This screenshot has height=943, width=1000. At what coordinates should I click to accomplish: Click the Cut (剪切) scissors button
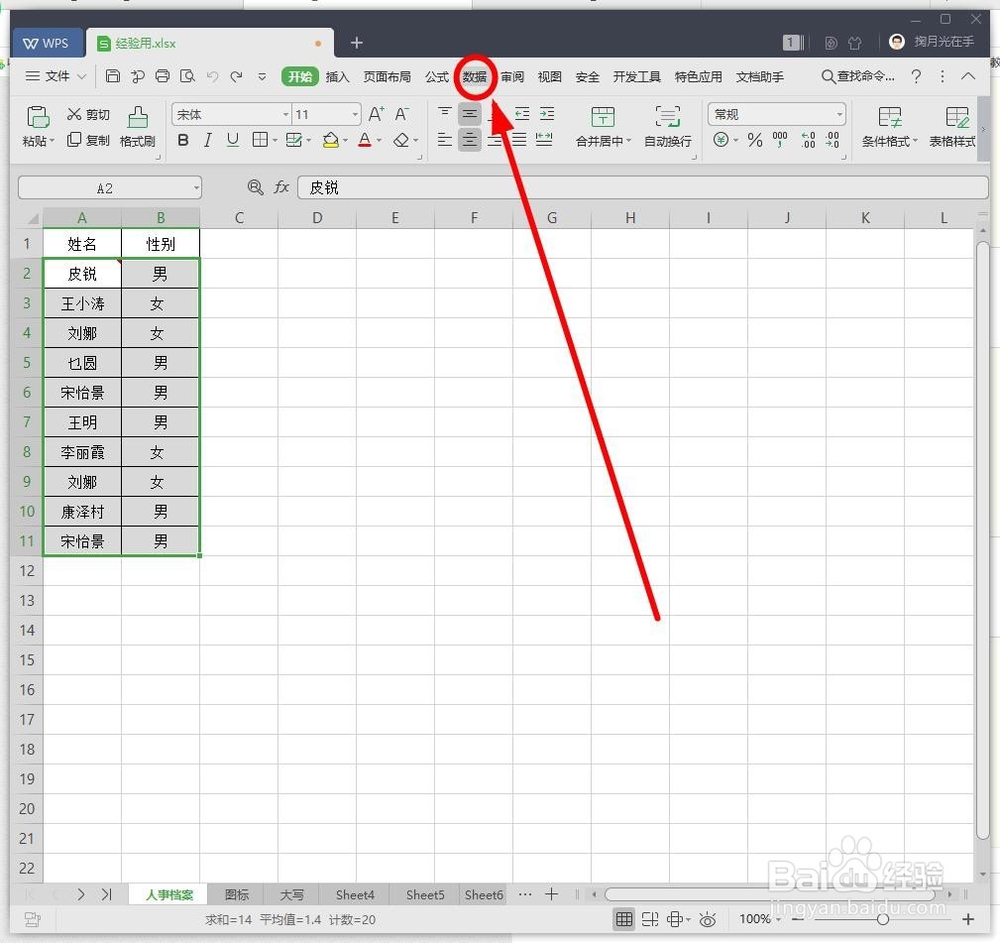[89, 114]
